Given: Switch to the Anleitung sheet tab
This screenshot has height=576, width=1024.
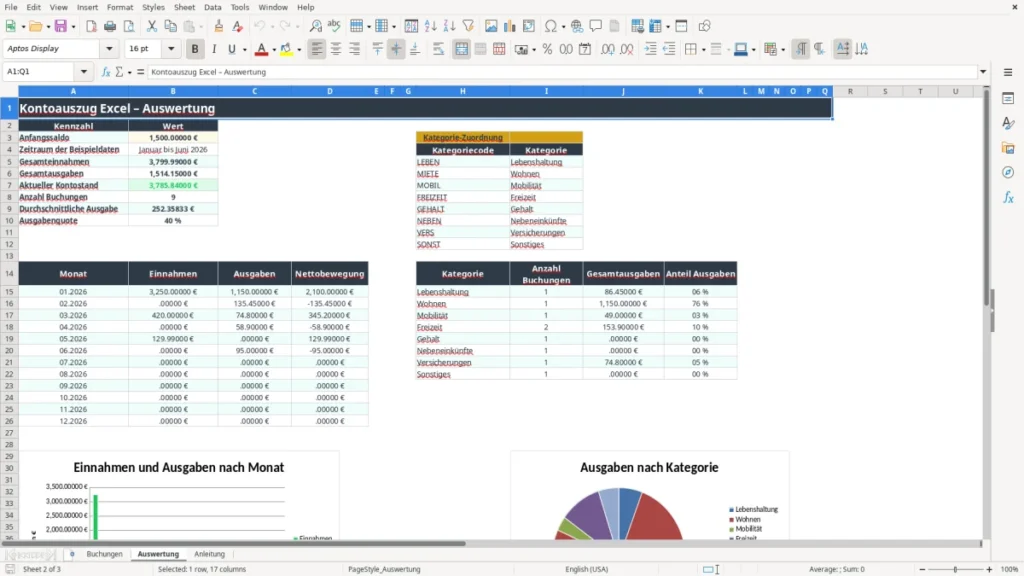Looking at the screenshot, I should click(x=209, y=554).
